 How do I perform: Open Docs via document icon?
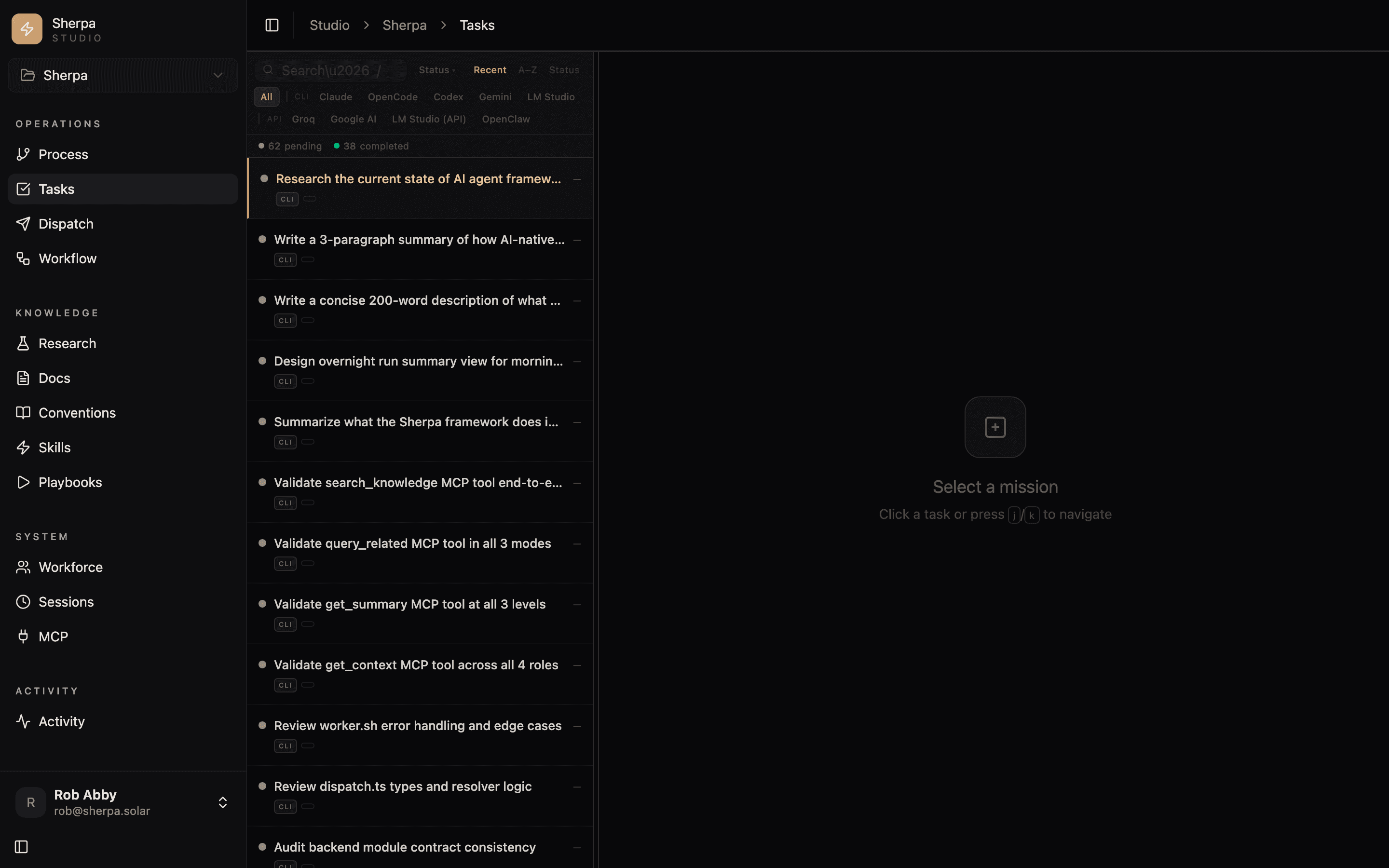[23, 379]
